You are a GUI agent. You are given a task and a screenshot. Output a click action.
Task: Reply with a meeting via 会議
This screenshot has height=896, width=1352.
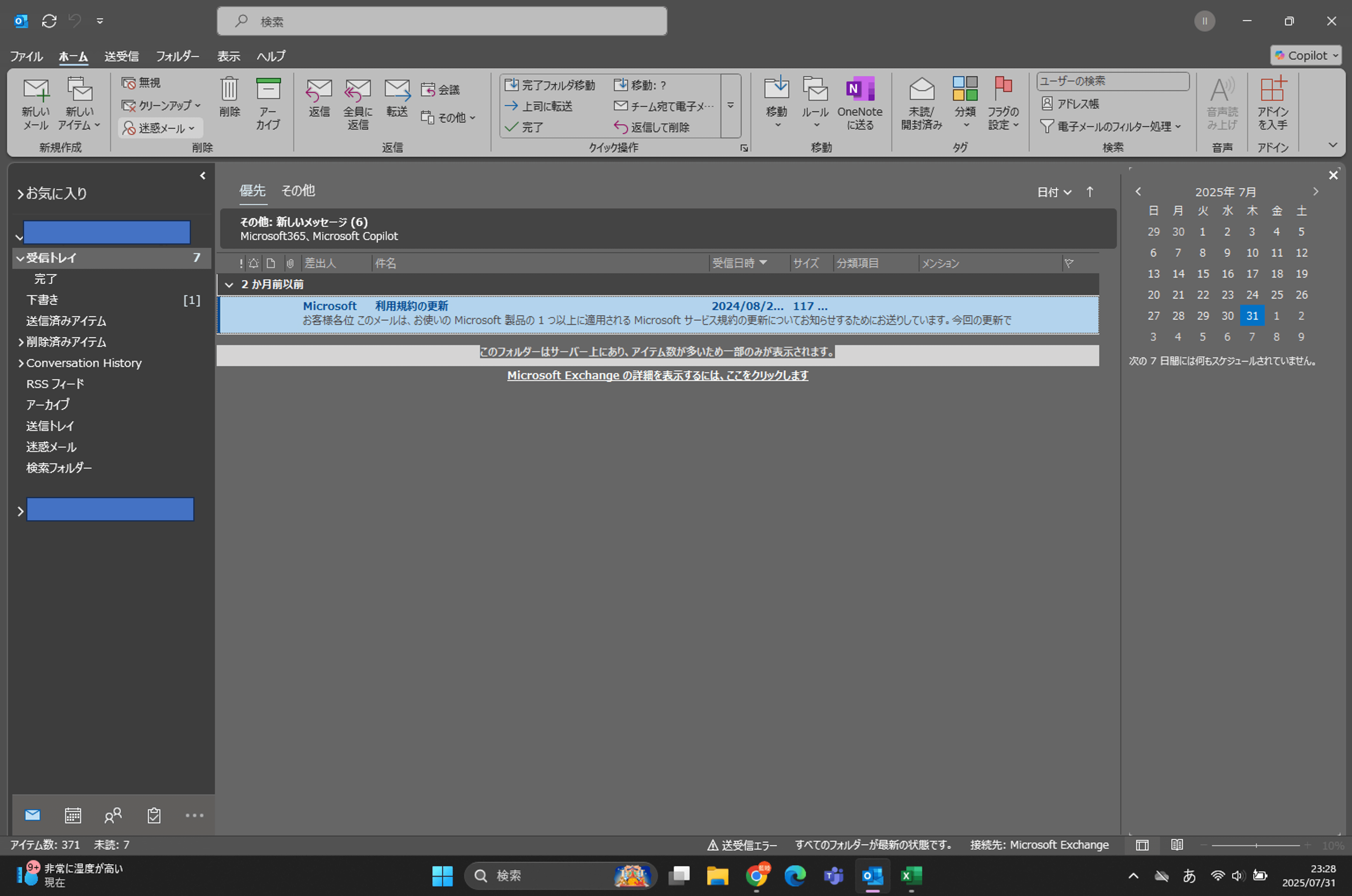[441, 90]
